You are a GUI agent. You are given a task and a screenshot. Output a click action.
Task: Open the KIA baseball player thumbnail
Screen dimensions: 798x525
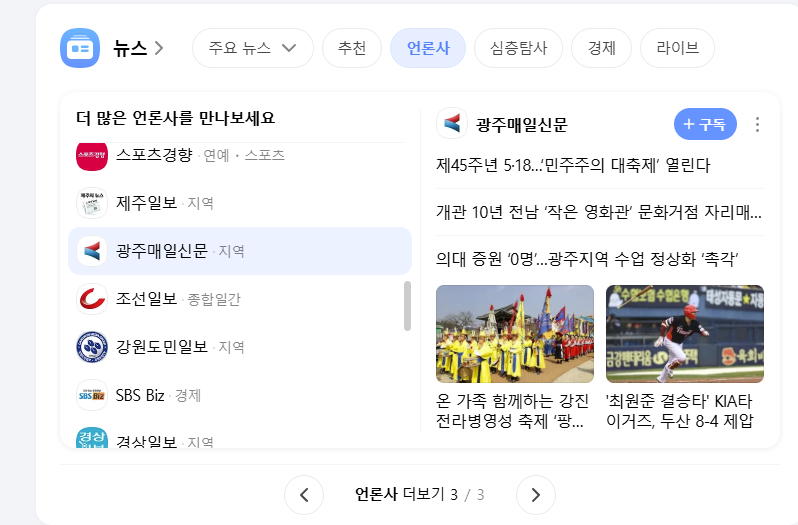point(685,334)
